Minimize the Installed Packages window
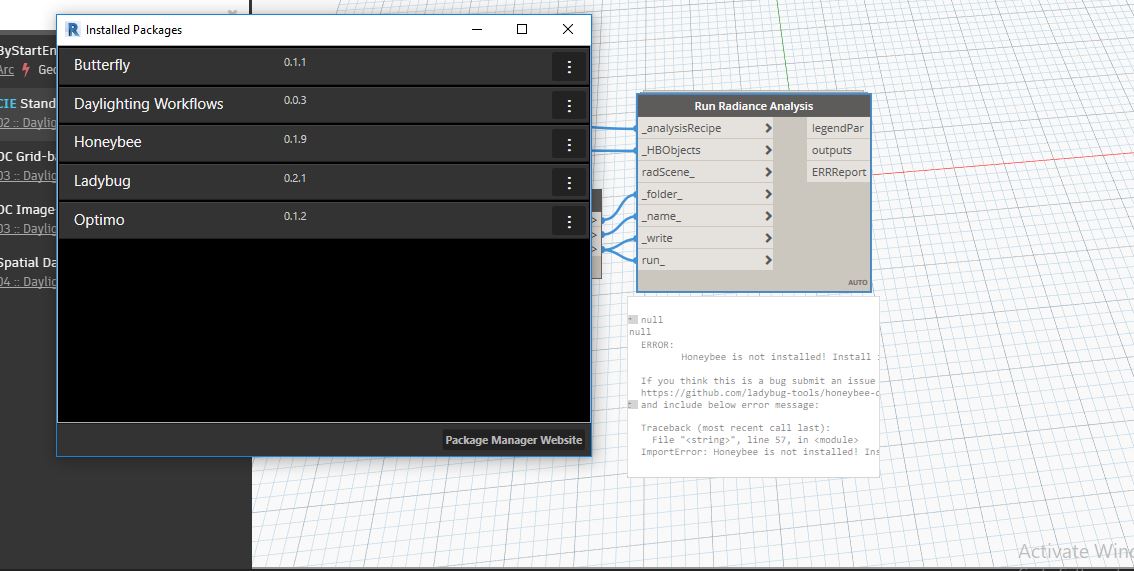 click(477, 29)
